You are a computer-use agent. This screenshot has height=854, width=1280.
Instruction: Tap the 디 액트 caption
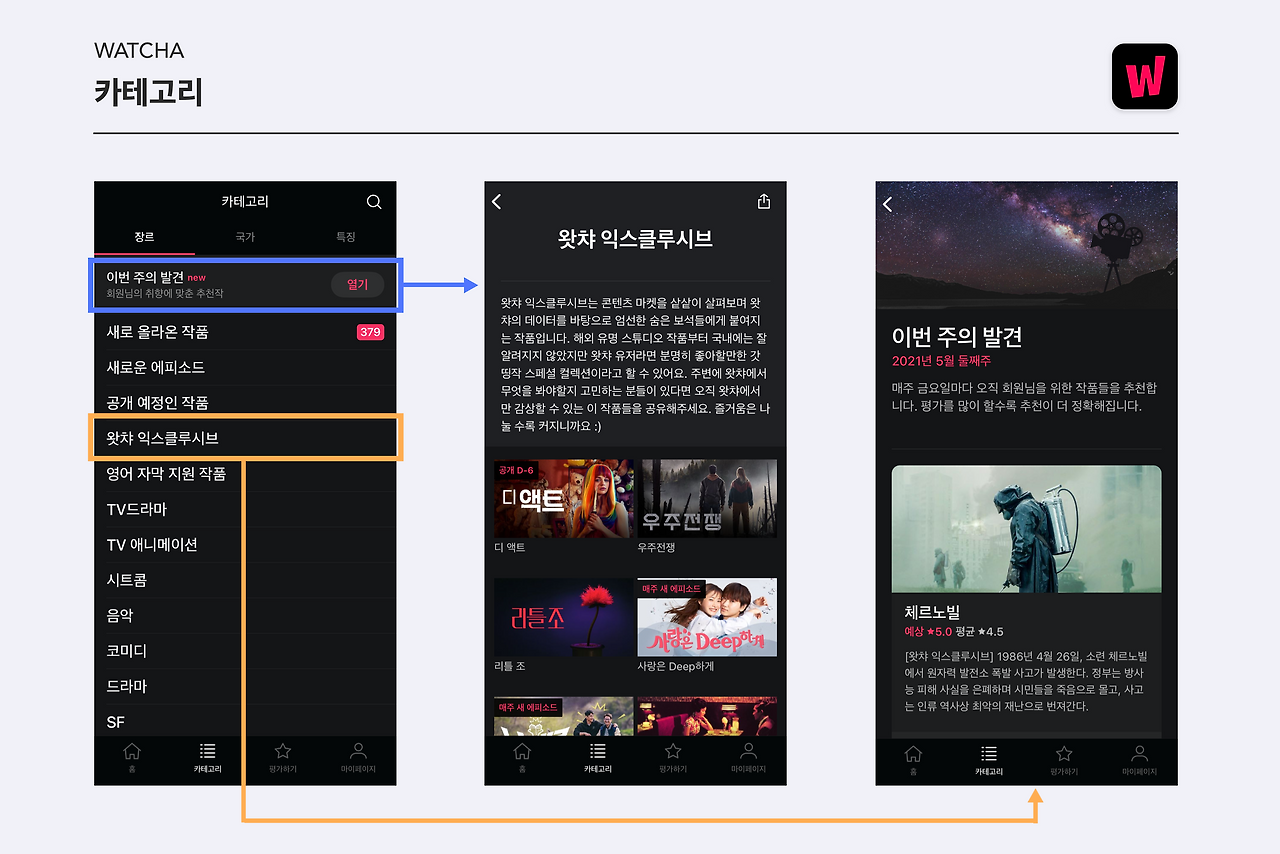click(x=511, y=548)
